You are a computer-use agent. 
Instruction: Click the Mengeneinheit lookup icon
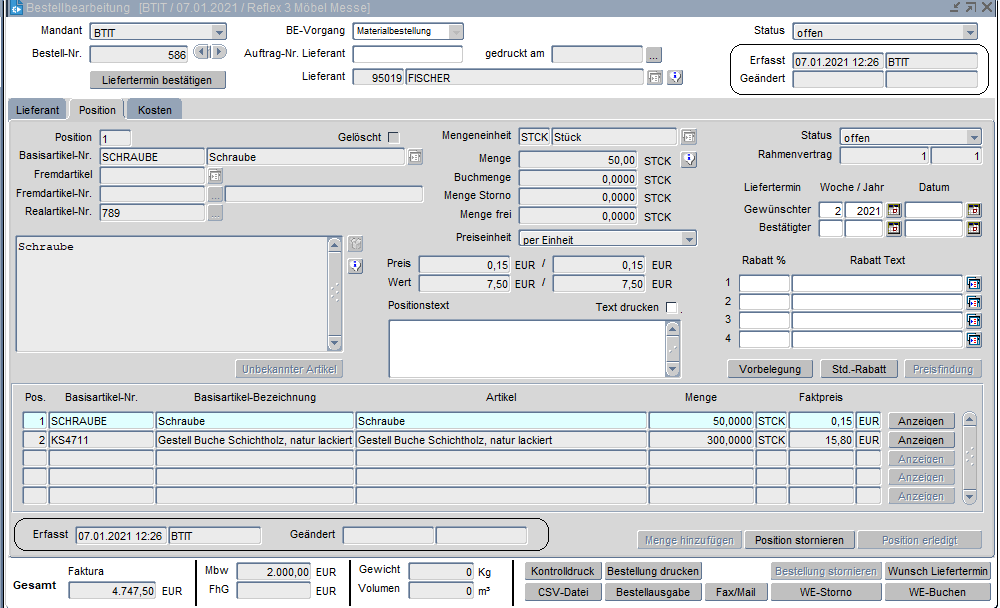pyautogui.click(x=688, y=137)
